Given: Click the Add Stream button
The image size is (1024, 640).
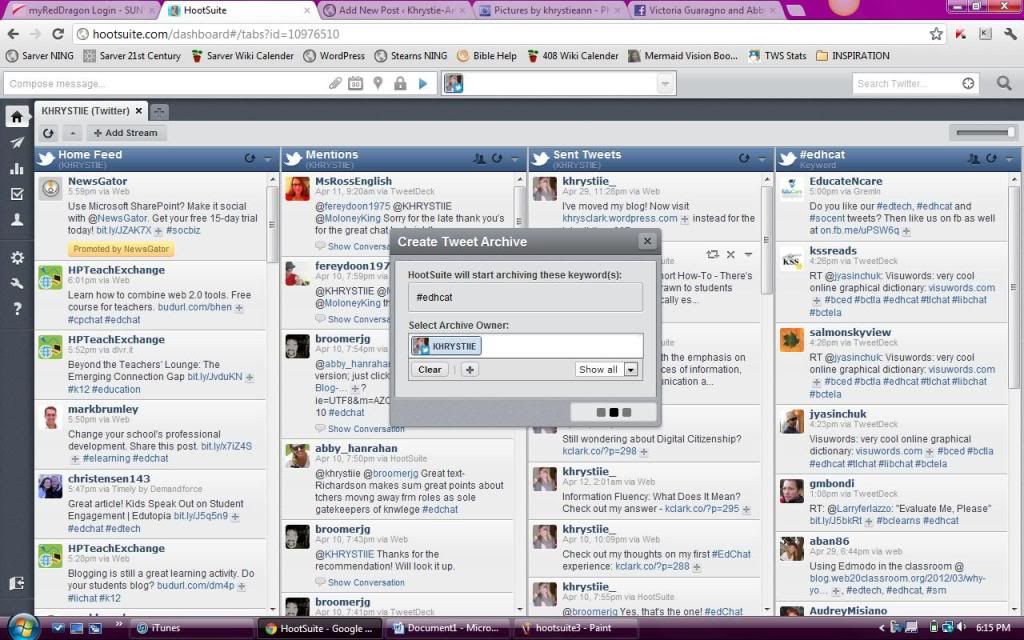Looking at the screenshot, I should 125,133.
